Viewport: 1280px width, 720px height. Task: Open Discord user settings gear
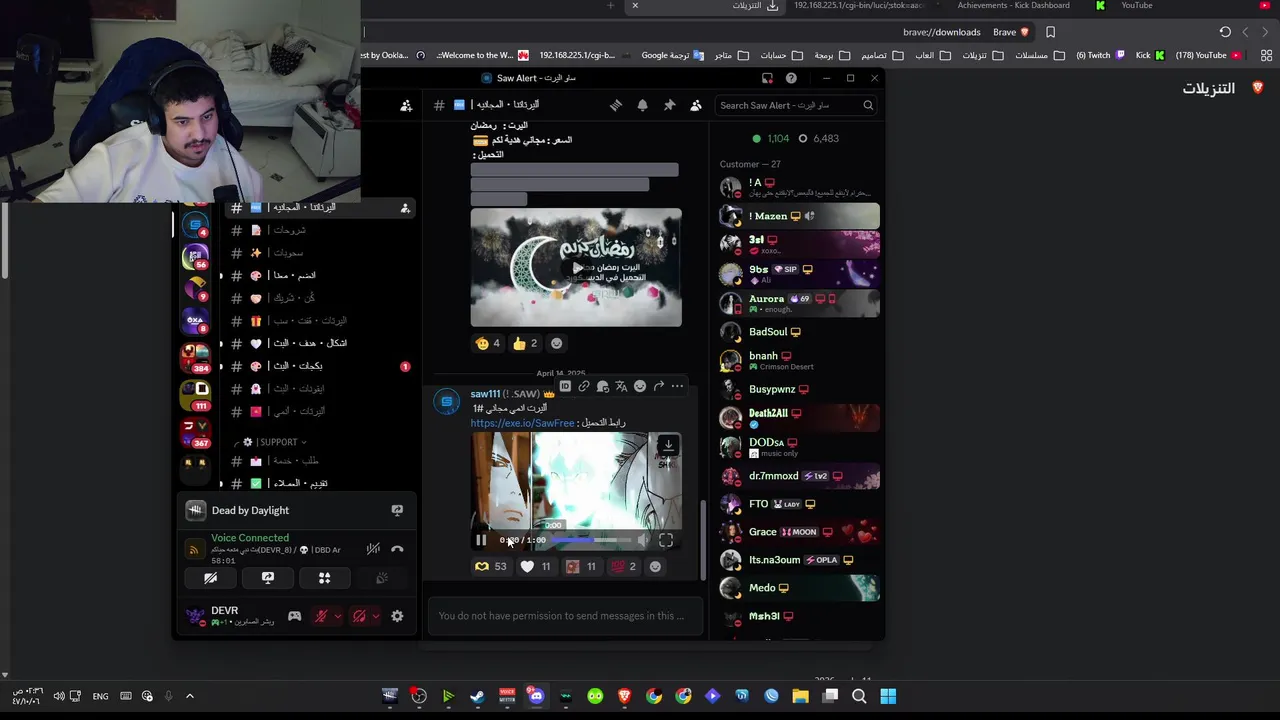pyautogui.click(x=397, y=616)
